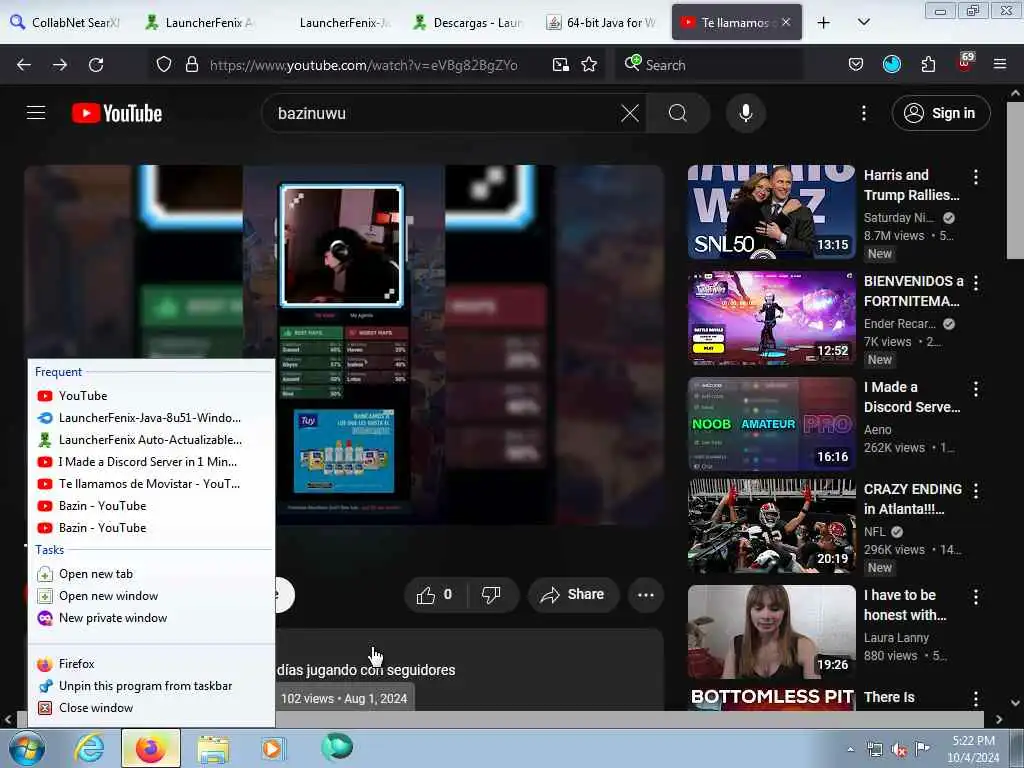Click the Sign in button
The width and height of the screenshot is (1024, 768).
941,113
